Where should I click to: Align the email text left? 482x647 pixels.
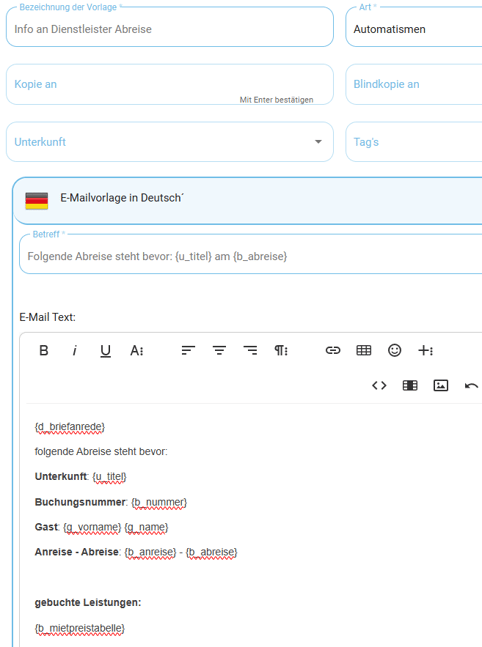coord(188,350)
